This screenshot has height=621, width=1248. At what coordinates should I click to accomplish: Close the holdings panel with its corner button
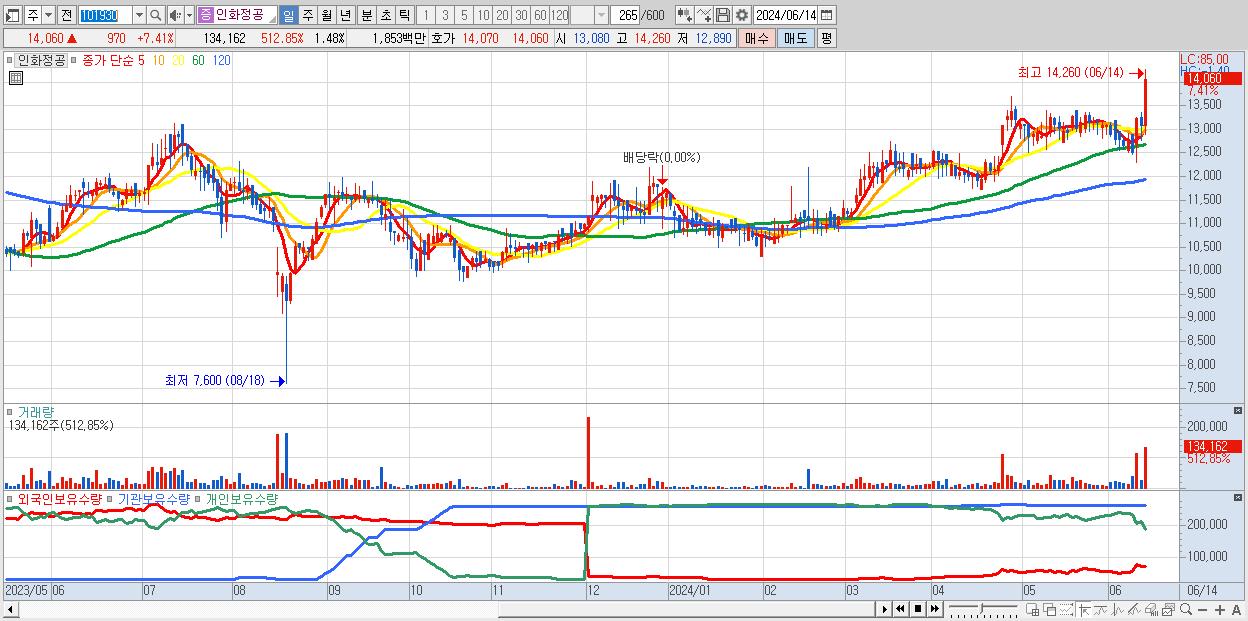pos(1240,497)
